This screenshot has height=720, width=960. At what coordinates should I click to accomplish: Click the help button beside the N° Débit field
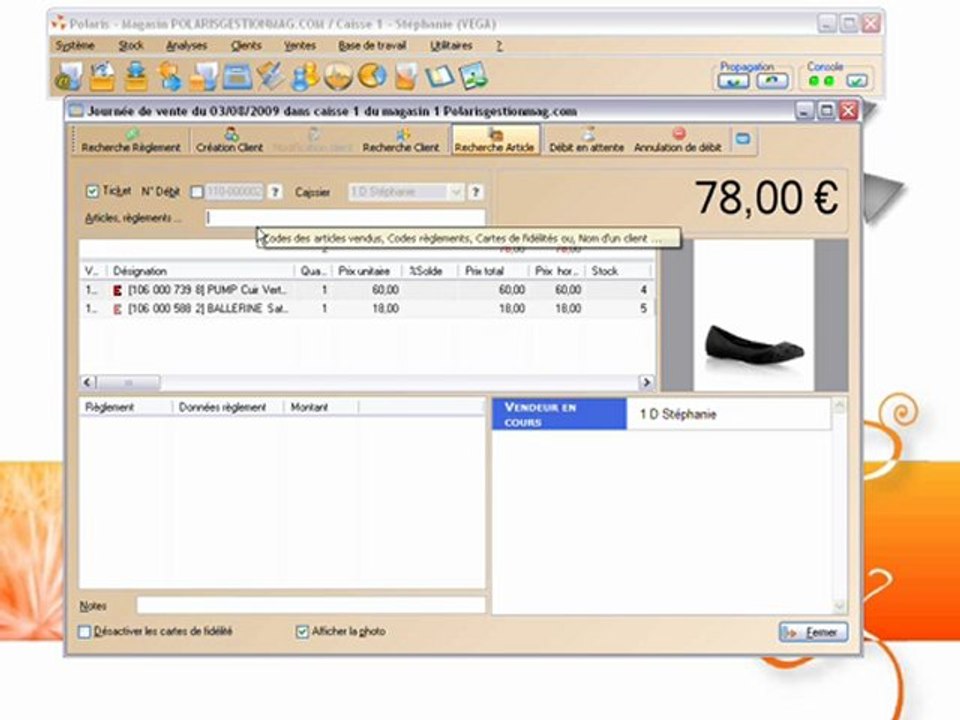(x=276, y=192)
